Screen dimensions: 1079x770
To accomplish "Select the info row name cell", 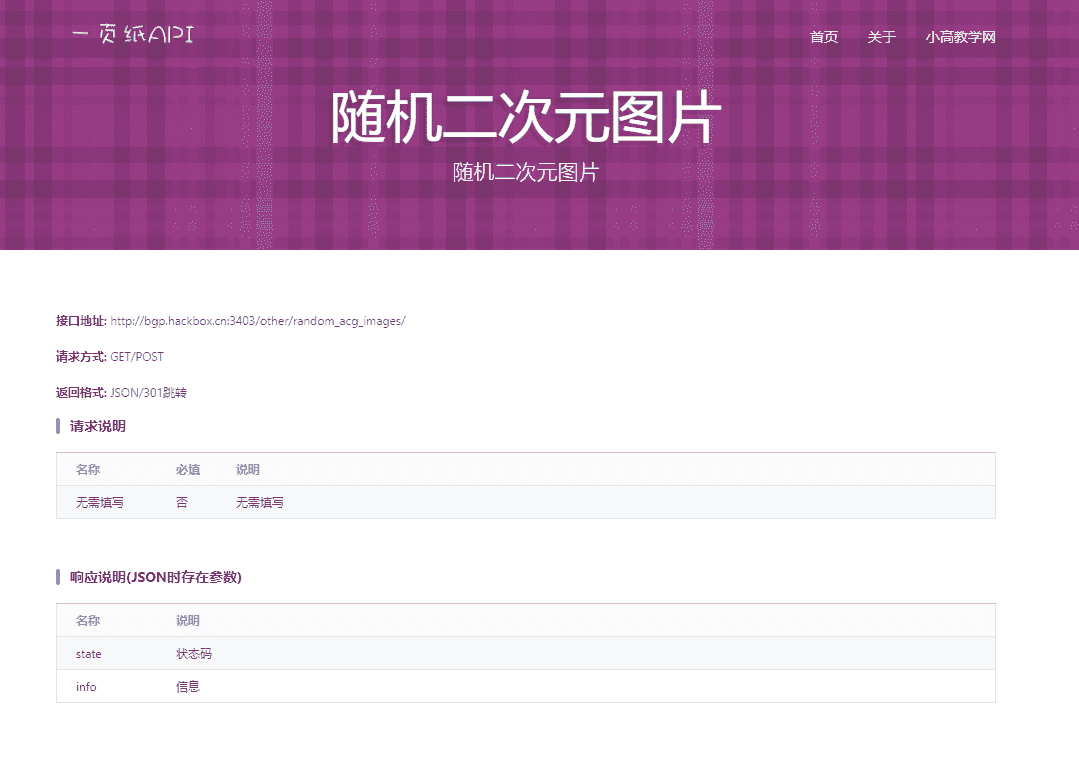I will click(x=86, y=687).
